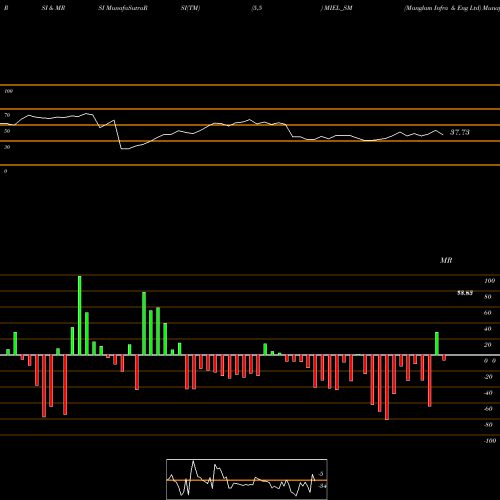Screen dimensions: 500x500
Task: Click the tallest green MR histogram bar
Action: pos(80,315)
